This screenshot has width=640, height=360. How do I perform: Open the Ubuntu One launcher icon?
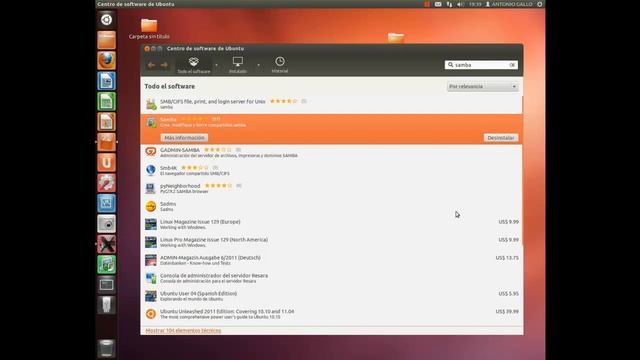pos(106,162)
